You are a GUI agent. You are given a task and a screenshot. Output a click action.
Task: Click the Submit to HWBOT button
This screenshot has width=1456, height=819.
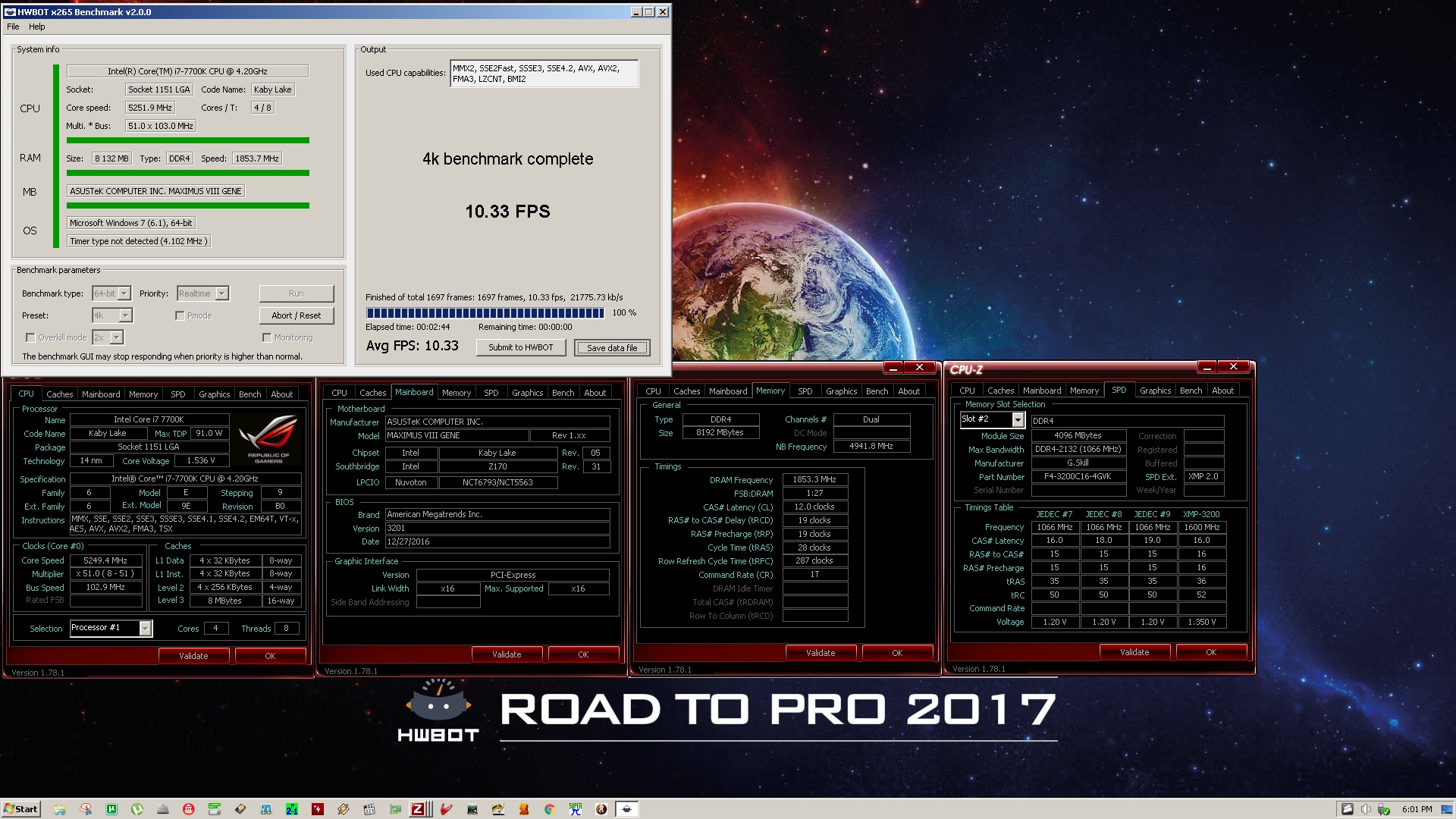tap(521, 347)
